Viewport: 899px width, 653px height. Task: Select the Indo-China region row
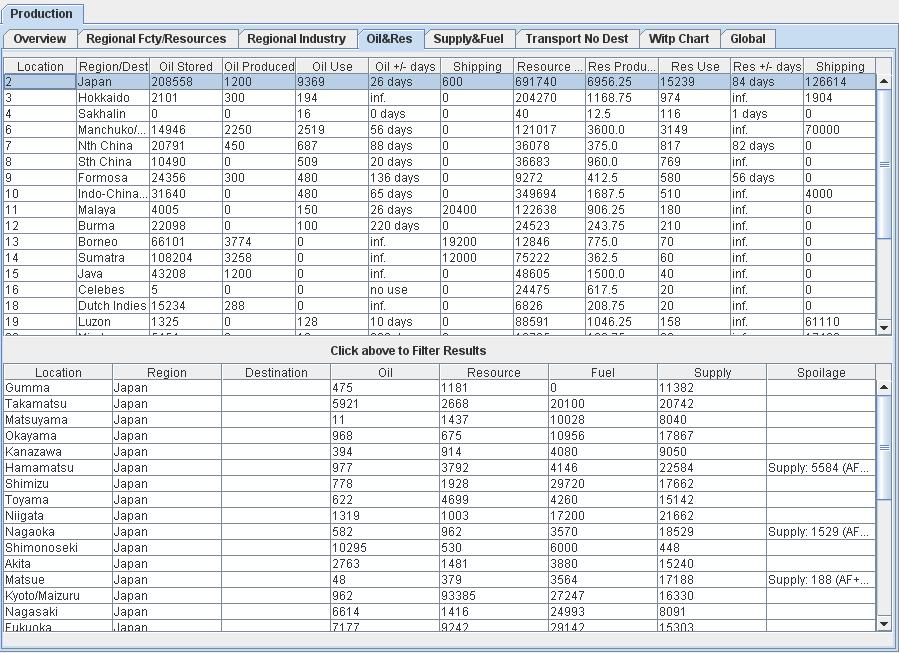(x=440, y=194)
